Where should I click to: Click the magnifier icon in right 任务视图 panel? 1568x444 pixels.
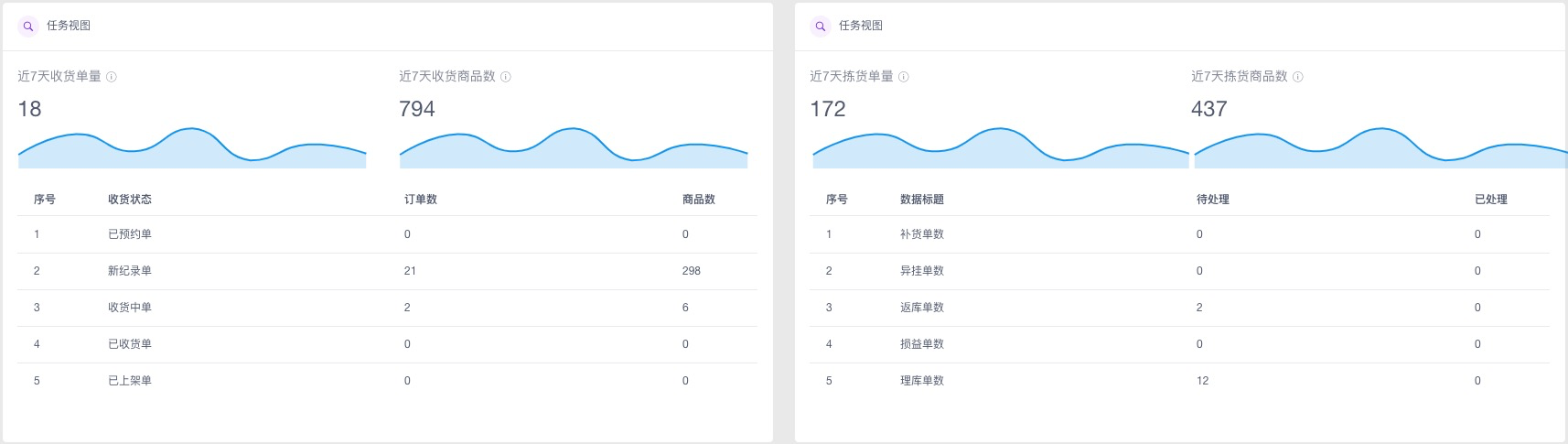click(821, 27)
